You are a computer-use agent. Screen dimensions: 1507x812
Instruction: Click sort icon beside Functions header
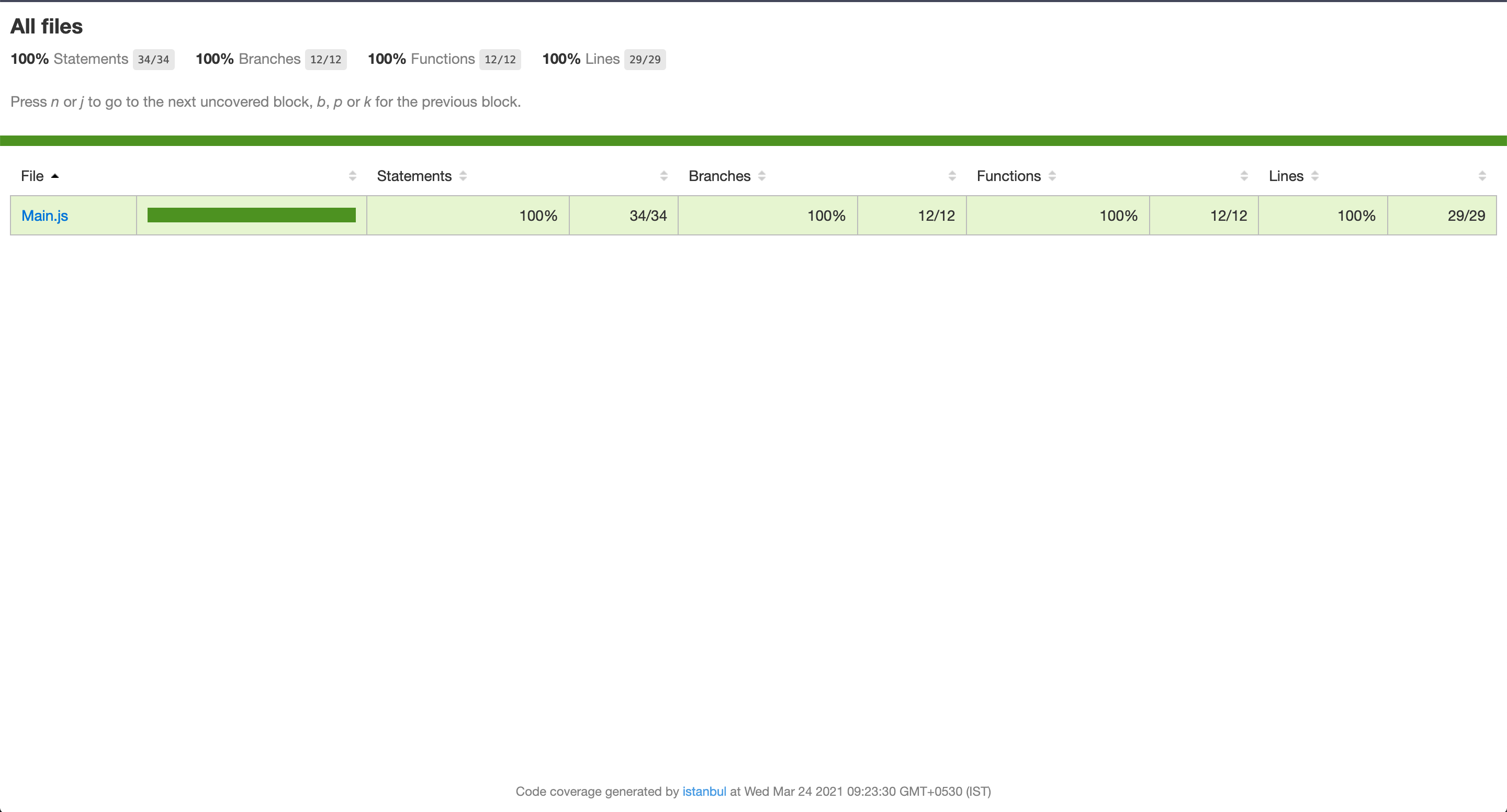click(1052, 176)
